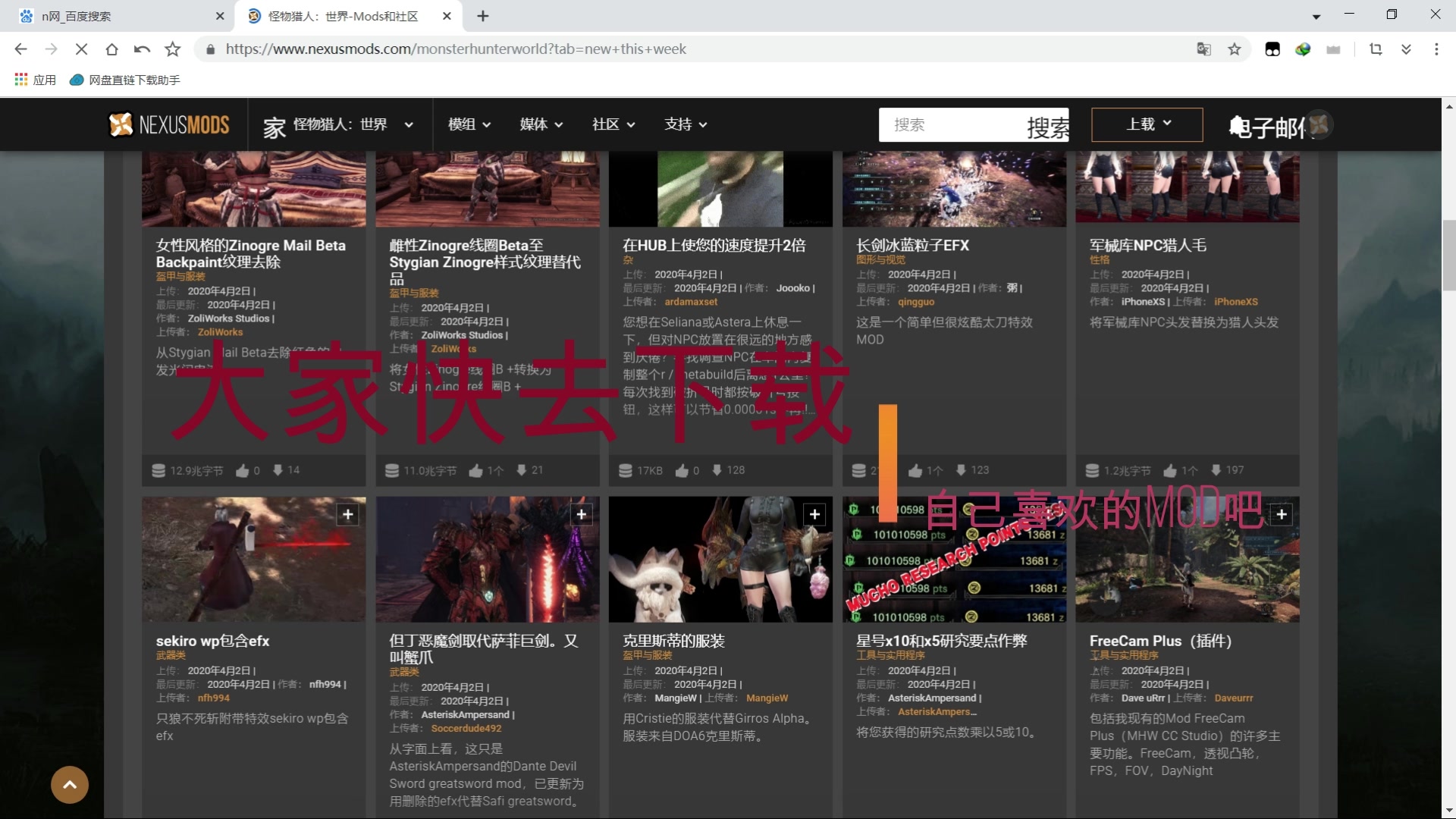Image resolution: width=1456 pixels, height=819 pixels.
Task: Open the 上载 upload dropdown button
Action: (1147, 124)
